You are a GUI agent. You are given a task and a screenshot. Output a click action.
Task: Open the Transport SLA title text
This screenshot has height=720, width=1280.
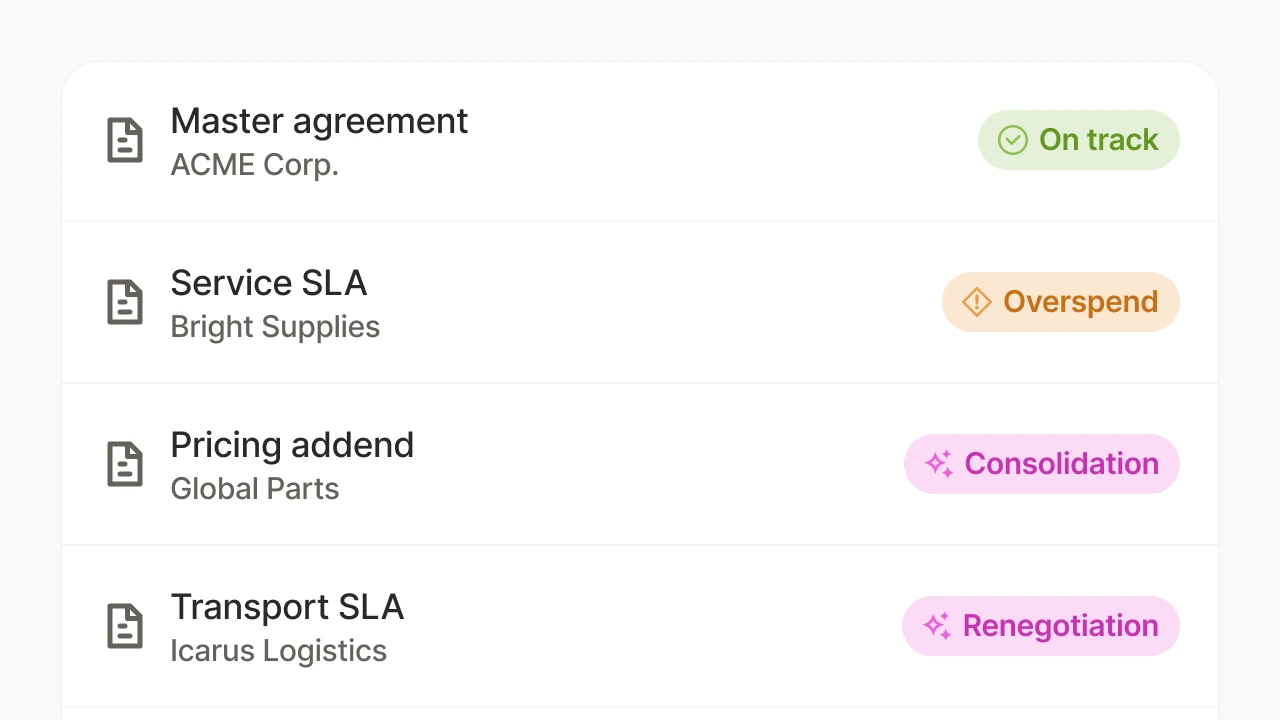tap(287, 607)
